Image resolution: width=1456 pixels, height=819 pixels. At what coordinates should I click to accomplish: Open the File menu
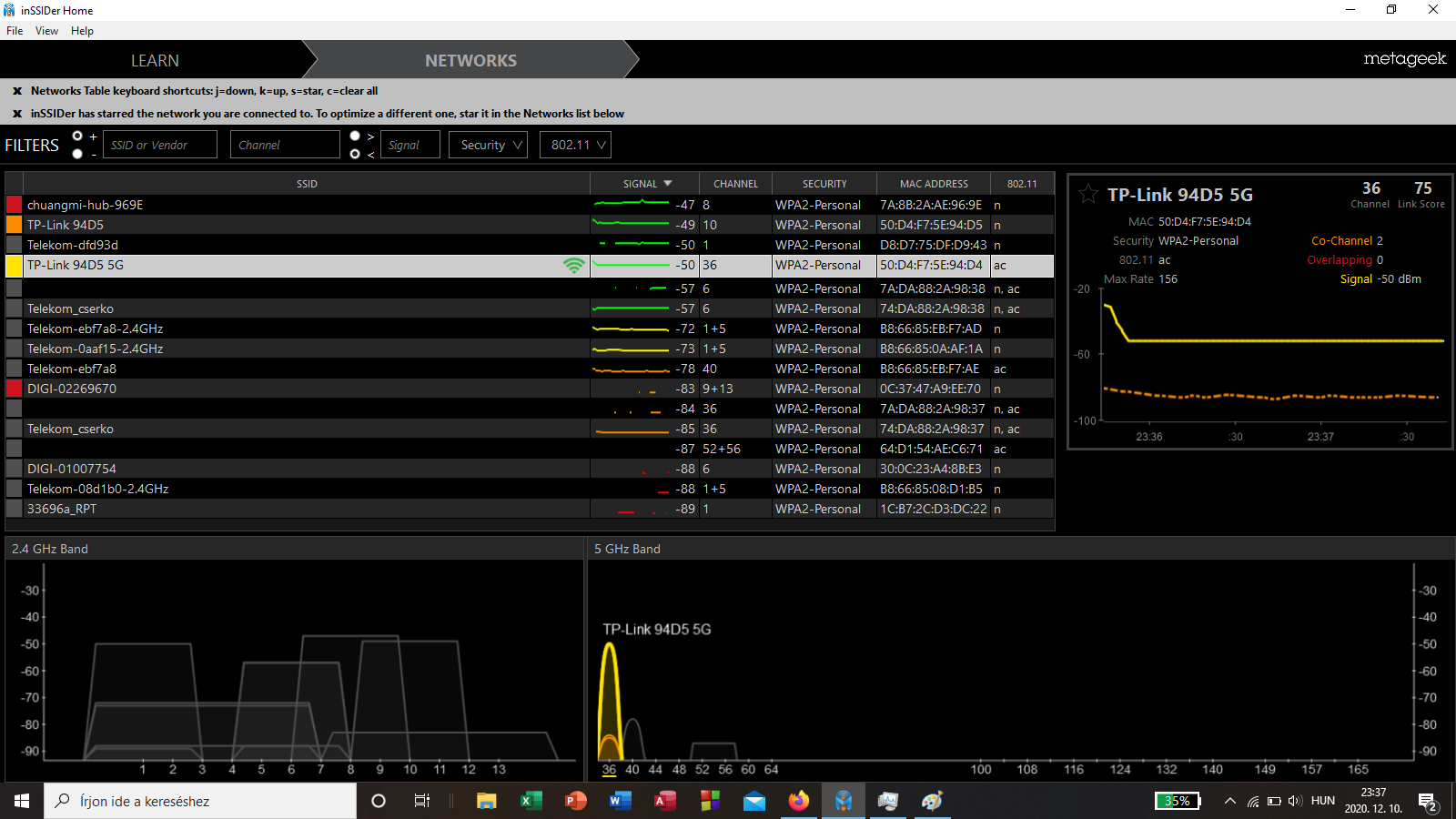[x=15, y=31]
